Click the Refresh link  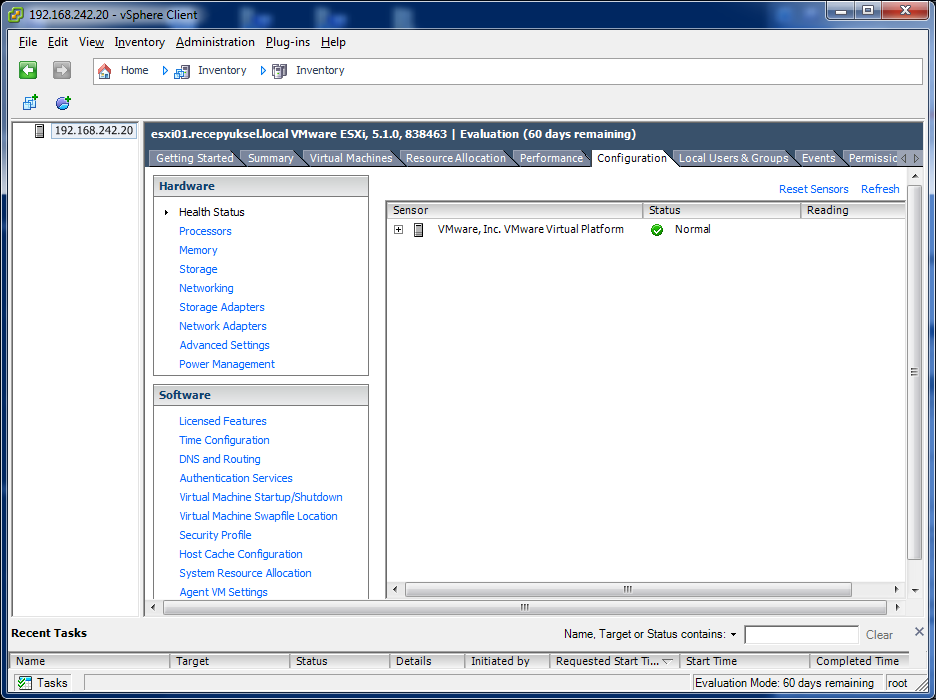880,189
